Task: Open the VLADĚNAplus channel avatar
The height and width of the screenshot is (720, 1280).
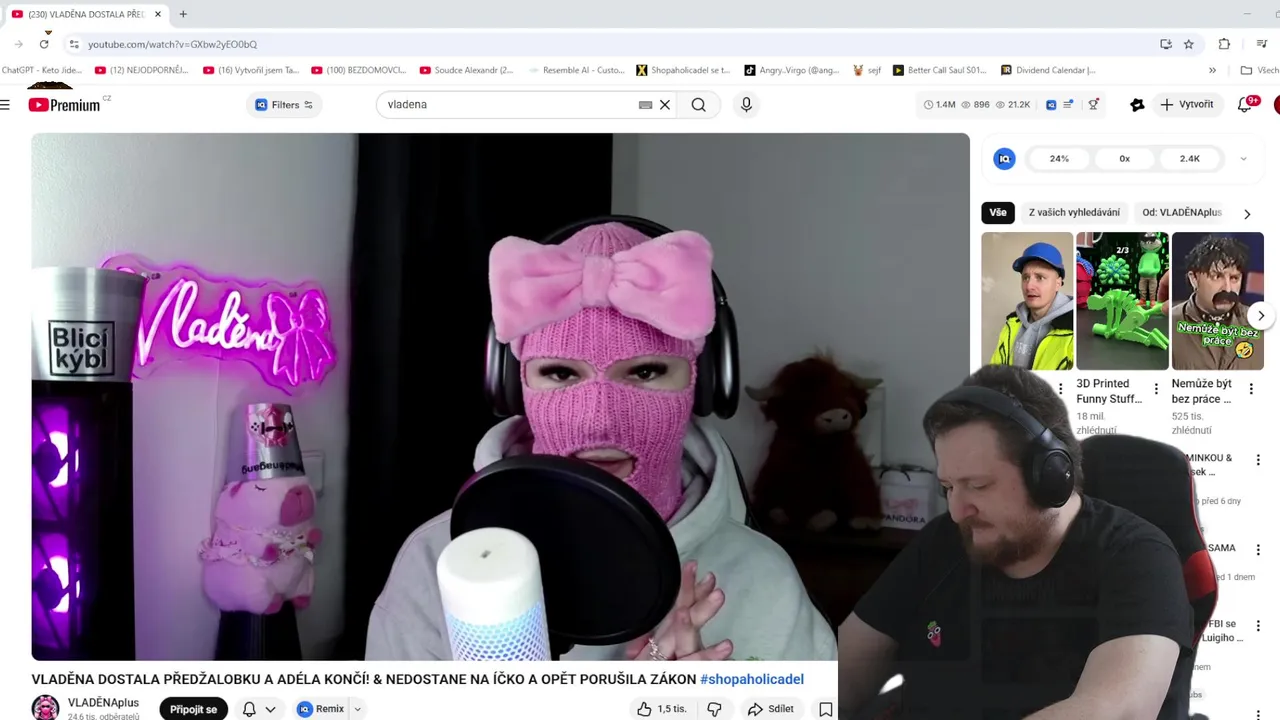Action: point(45,708)
